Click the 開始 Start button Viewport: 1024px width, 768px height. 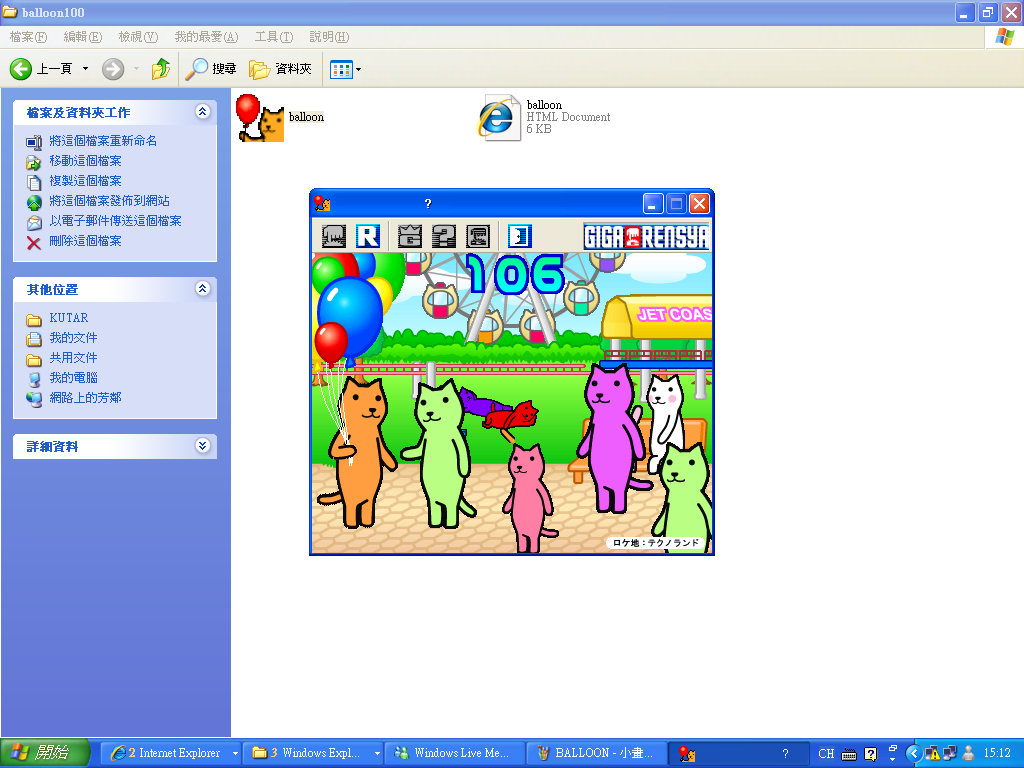tap(44, 753)
